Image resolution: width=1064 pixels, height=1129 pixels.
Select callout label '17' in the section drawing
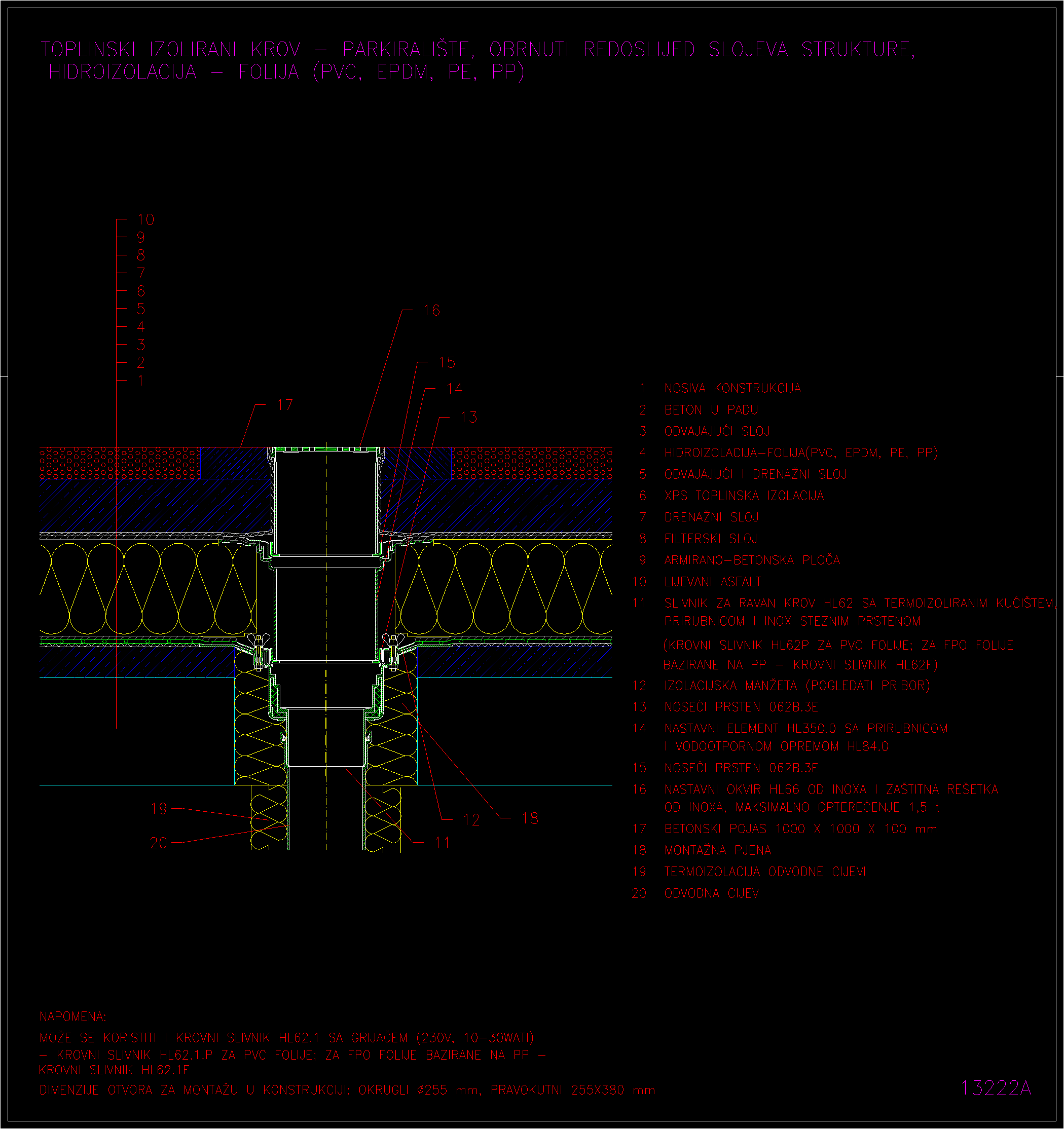285,405
